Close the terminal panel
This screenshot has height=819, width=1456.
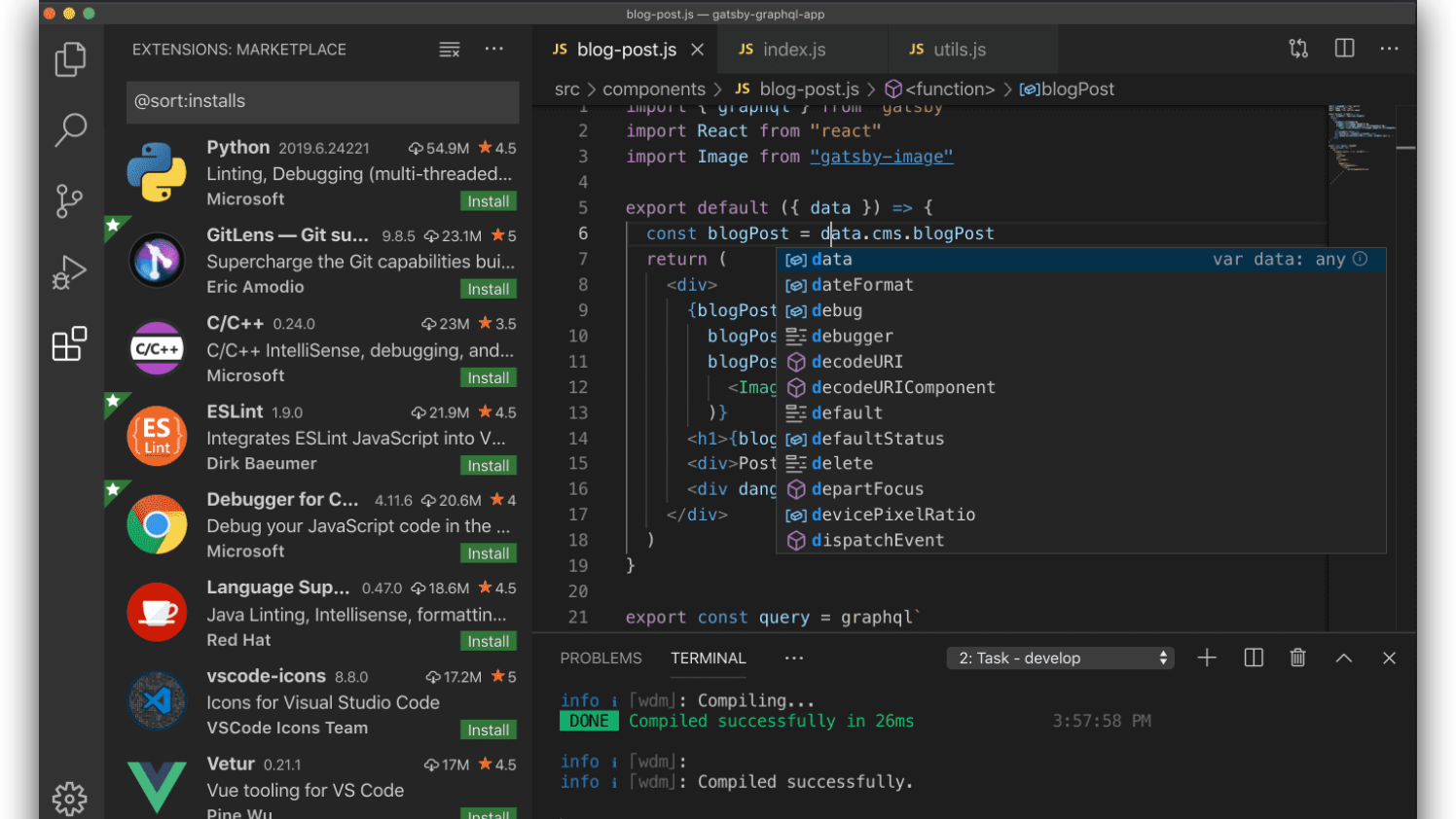coord(1389,659)
